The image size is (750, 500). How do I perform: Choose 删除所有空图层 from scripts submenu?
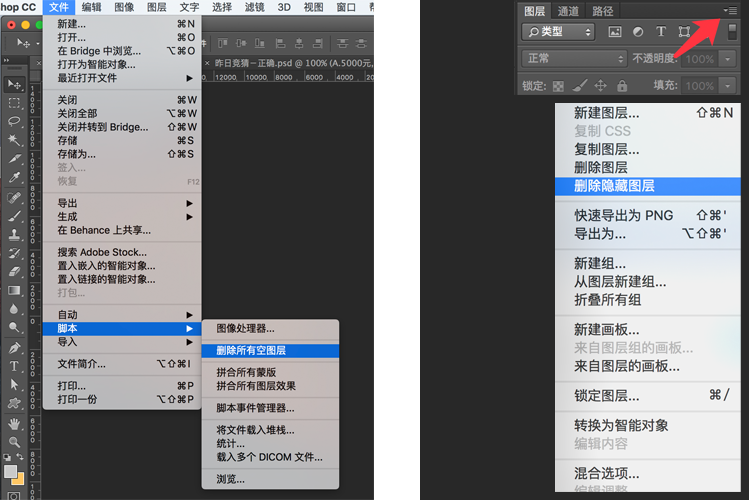point(251,350)
